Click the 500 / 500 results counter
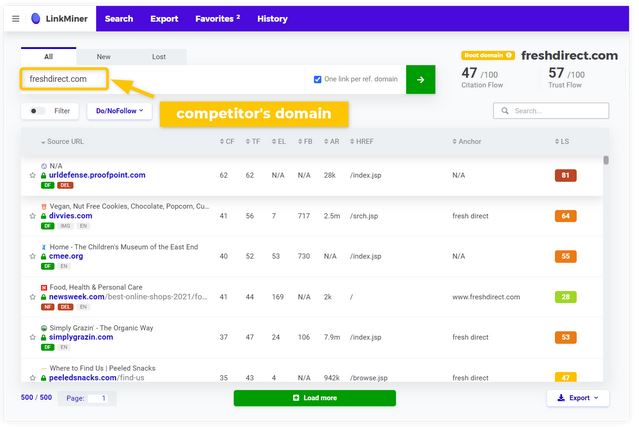This screenshot has height=427, width=639. click(36, 397)
